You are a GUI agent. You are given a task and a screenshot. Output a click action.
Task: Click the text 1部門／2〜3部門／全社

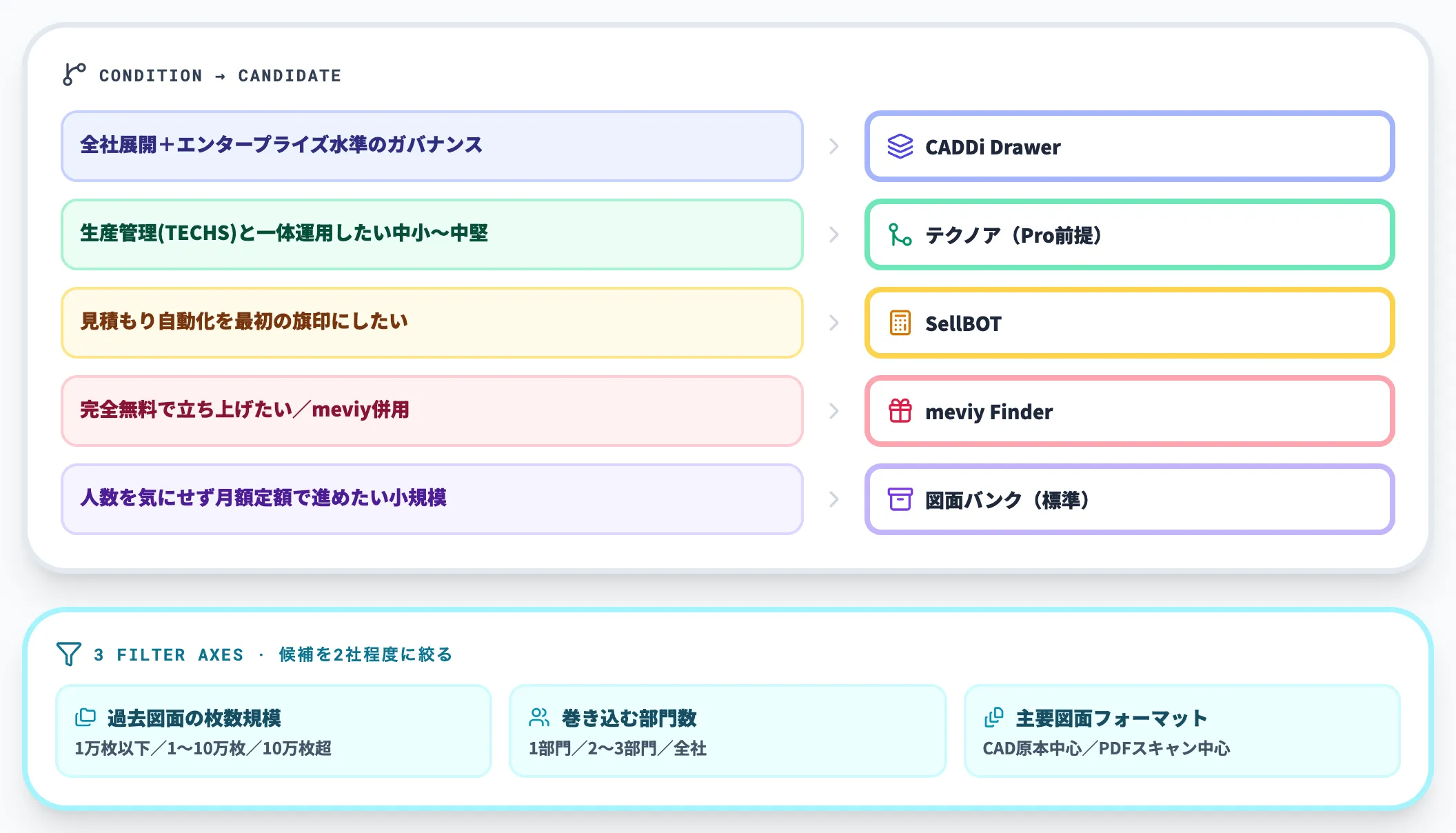[618, 748]
